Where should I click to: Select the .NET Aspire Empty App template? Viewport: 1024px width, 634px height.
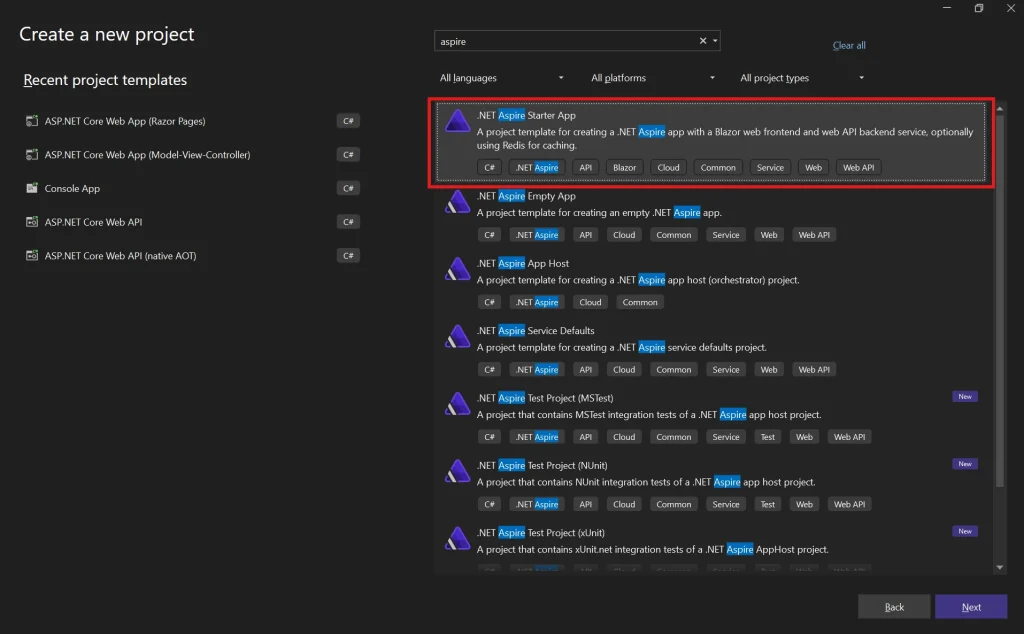pos(711,215)
